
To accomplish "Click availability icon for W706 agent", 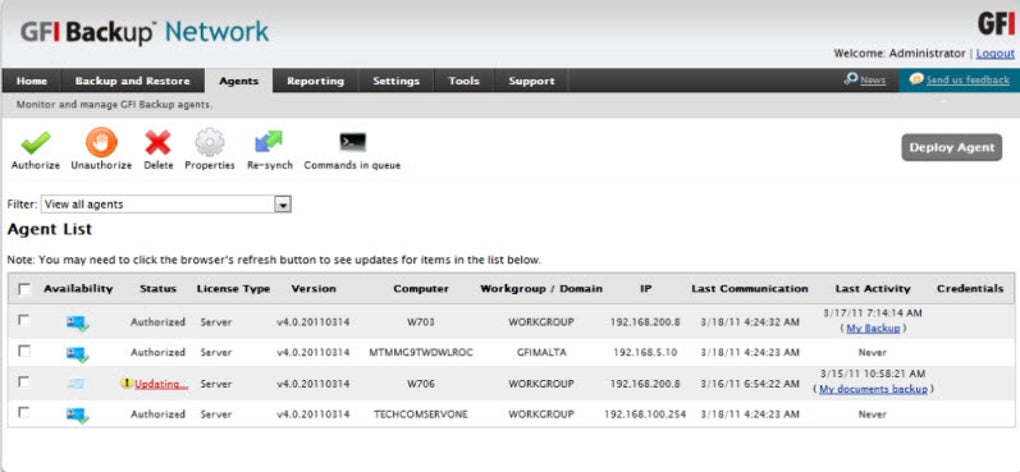I will (75, 384).
